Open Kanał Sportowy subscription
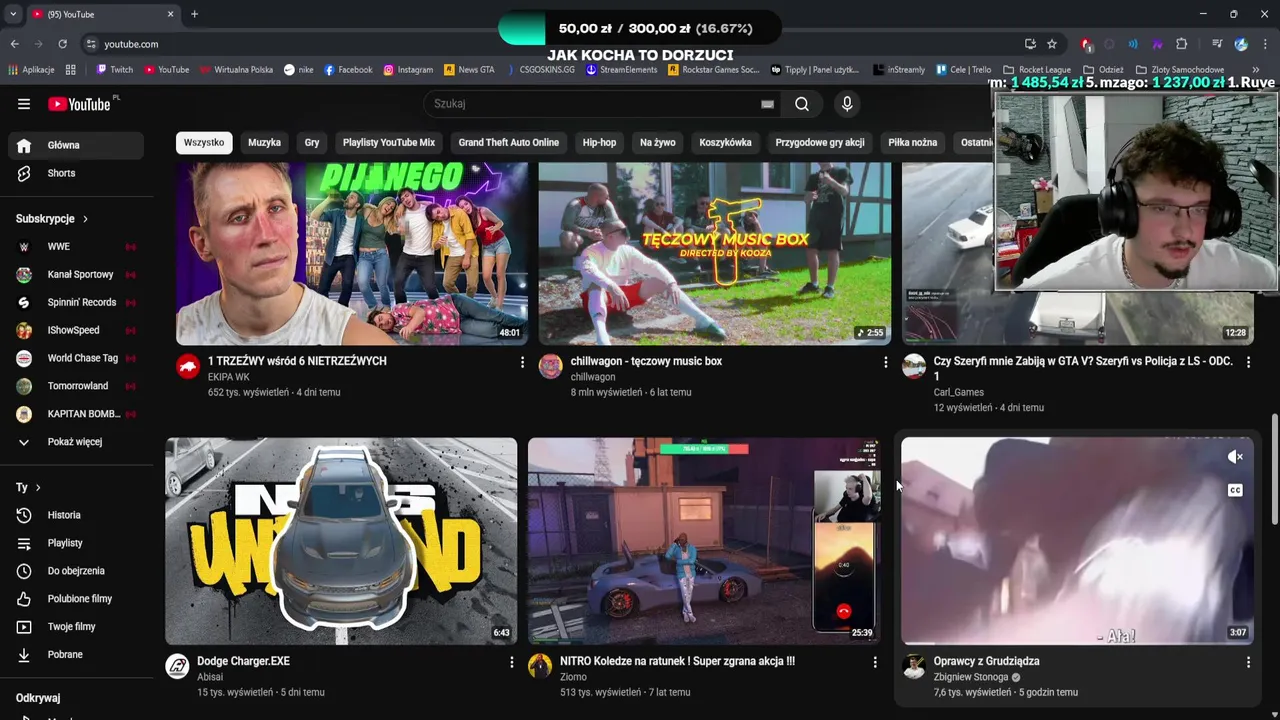The image size is (1280, 720). (76, 274)
